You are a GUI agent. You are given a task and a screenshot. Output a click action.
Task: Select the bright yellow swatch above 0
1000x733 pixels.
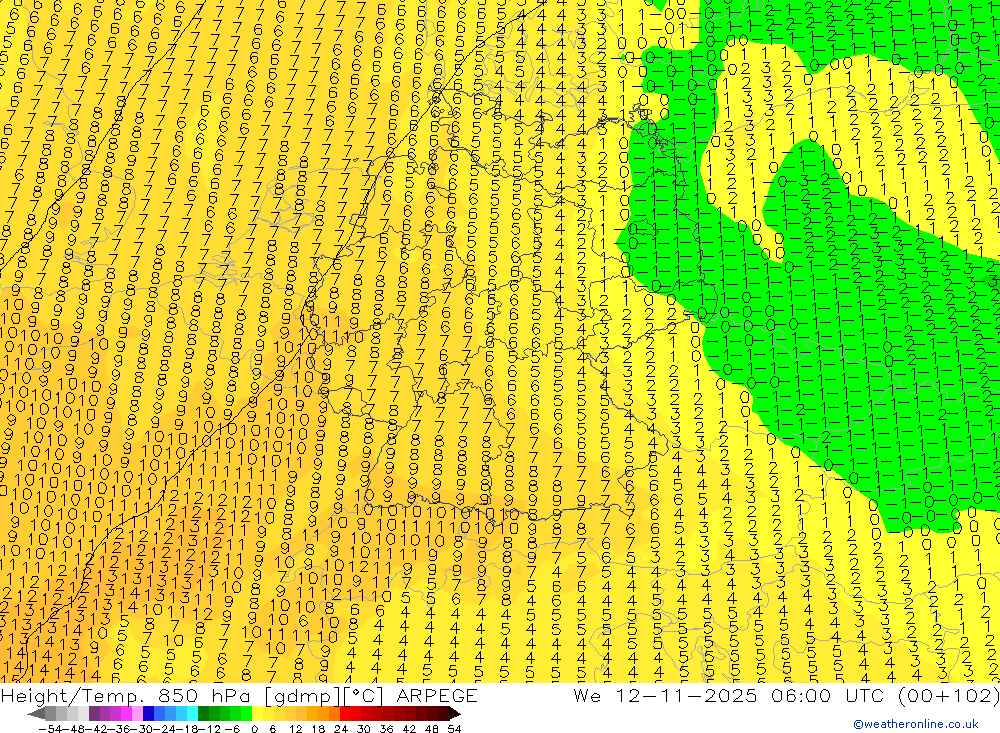258,714
